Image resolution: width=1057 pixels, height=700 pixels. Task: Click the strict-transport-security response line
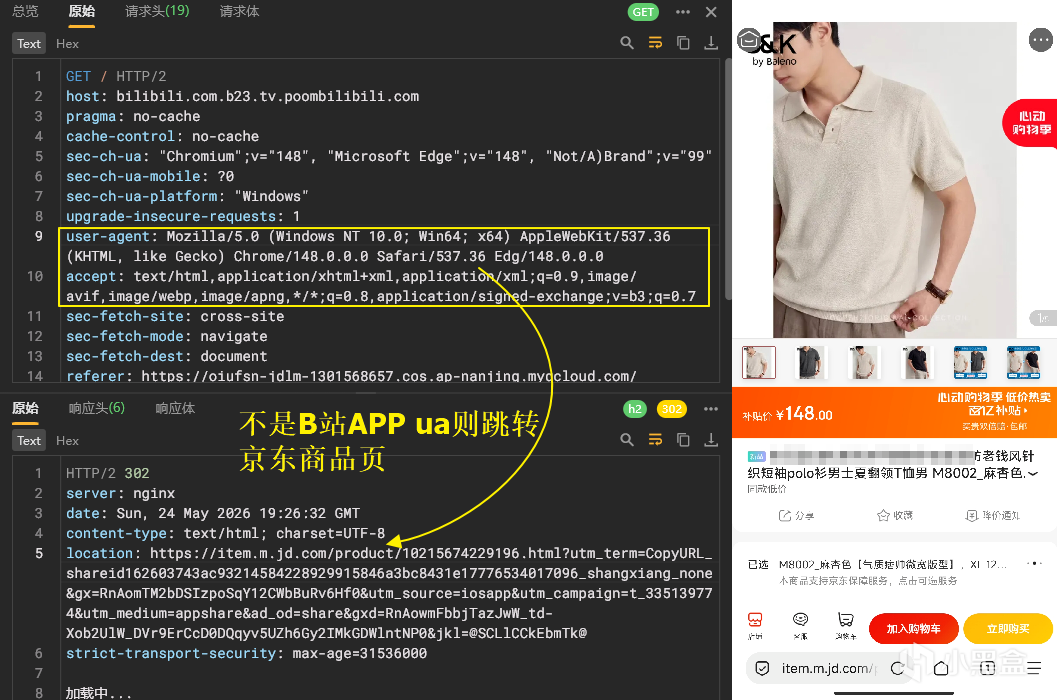pyautogui.click(x=246, y=653)
